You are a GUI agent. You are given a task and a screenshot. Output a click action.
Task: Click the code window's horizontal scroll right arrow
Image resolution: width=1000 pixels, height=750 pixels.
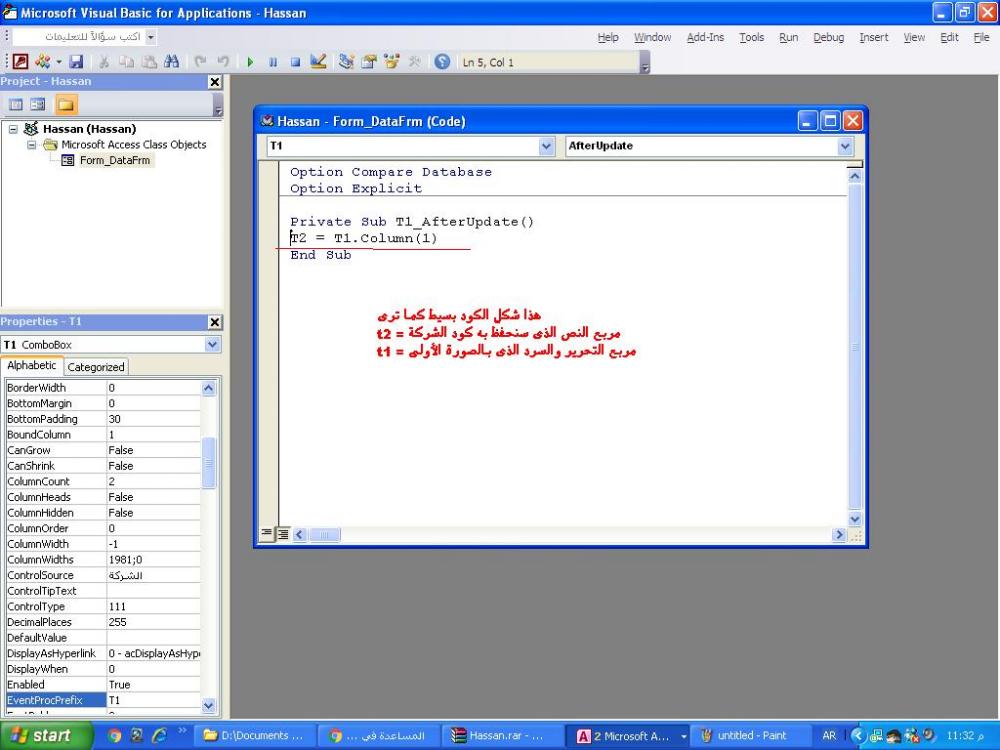(839, 535)
